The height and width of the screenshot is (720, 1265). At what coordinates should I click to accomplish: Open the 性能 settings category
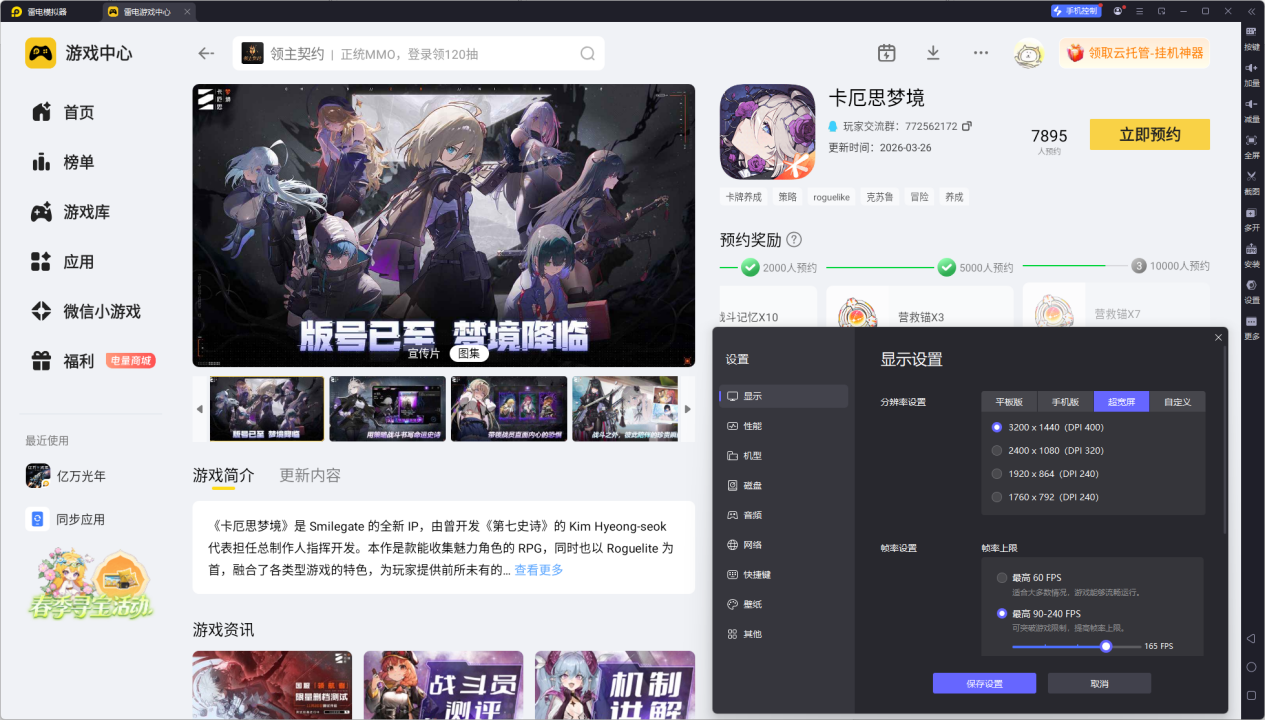click(783, 426)
